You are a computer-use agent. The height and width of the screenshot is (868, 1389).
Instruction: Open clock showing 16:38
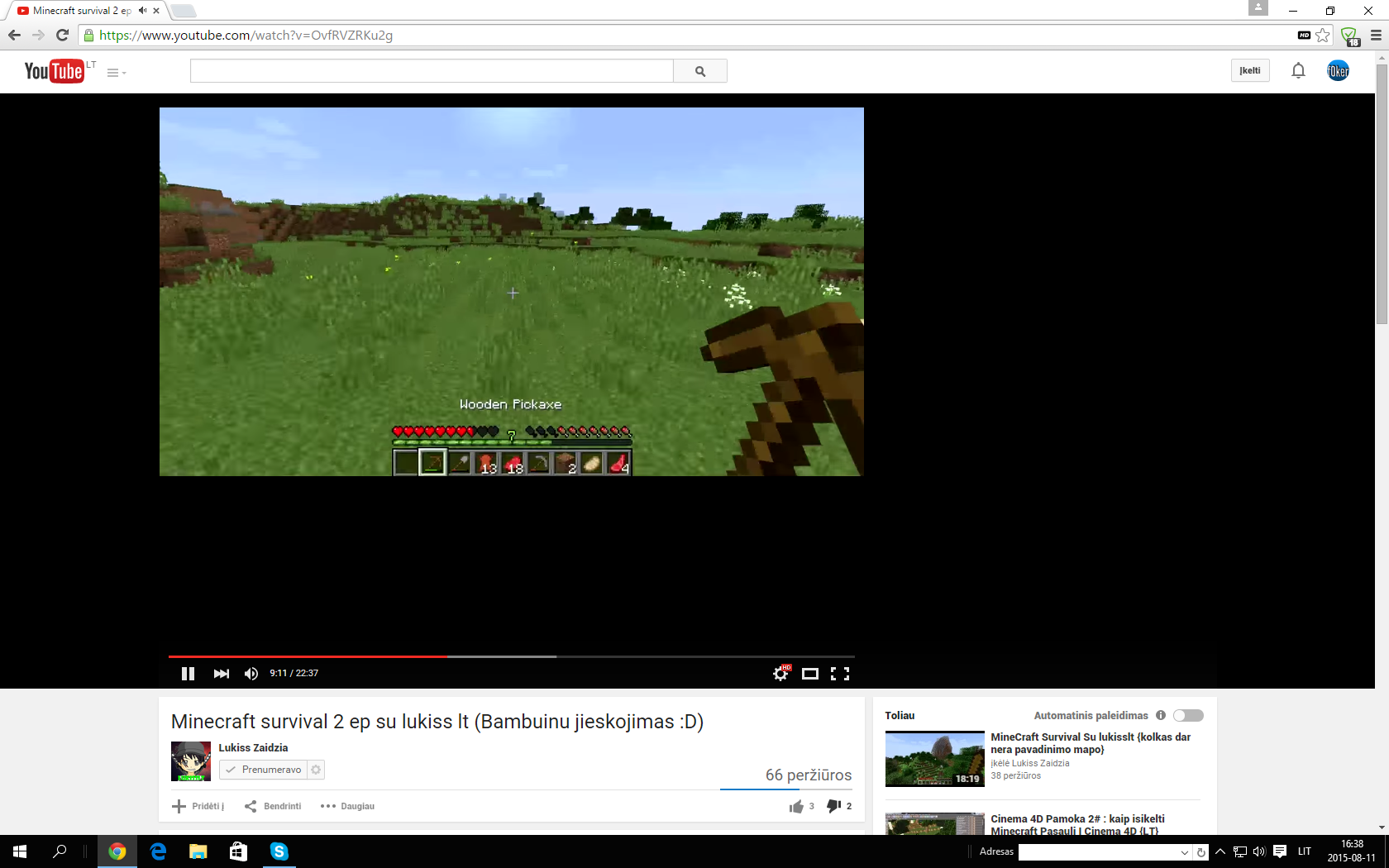click(1352, 851)
